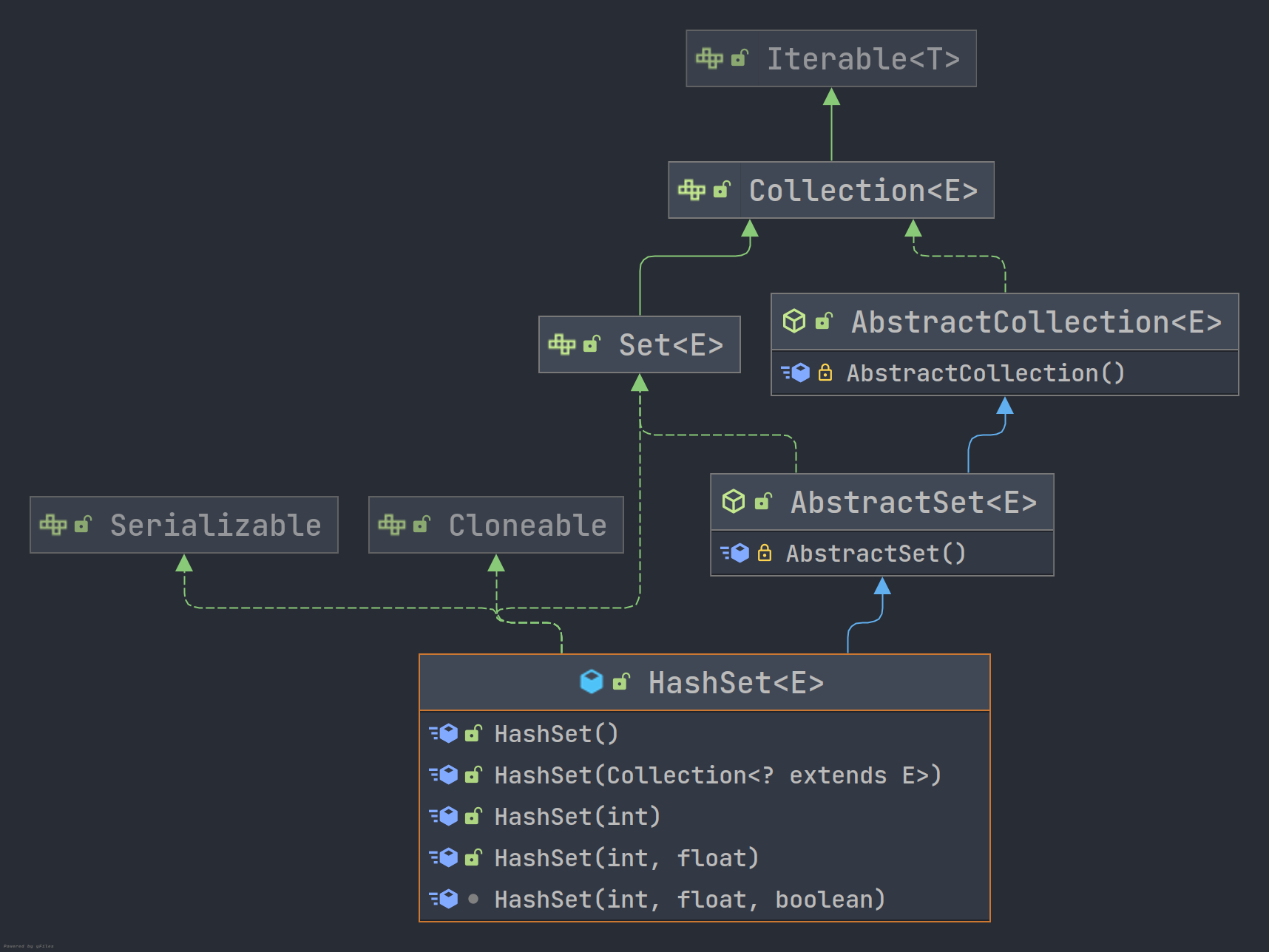Click the green public lock icon on Cloneable
The width and height of the screenshot is (1269, 952).
coord(422,525)
